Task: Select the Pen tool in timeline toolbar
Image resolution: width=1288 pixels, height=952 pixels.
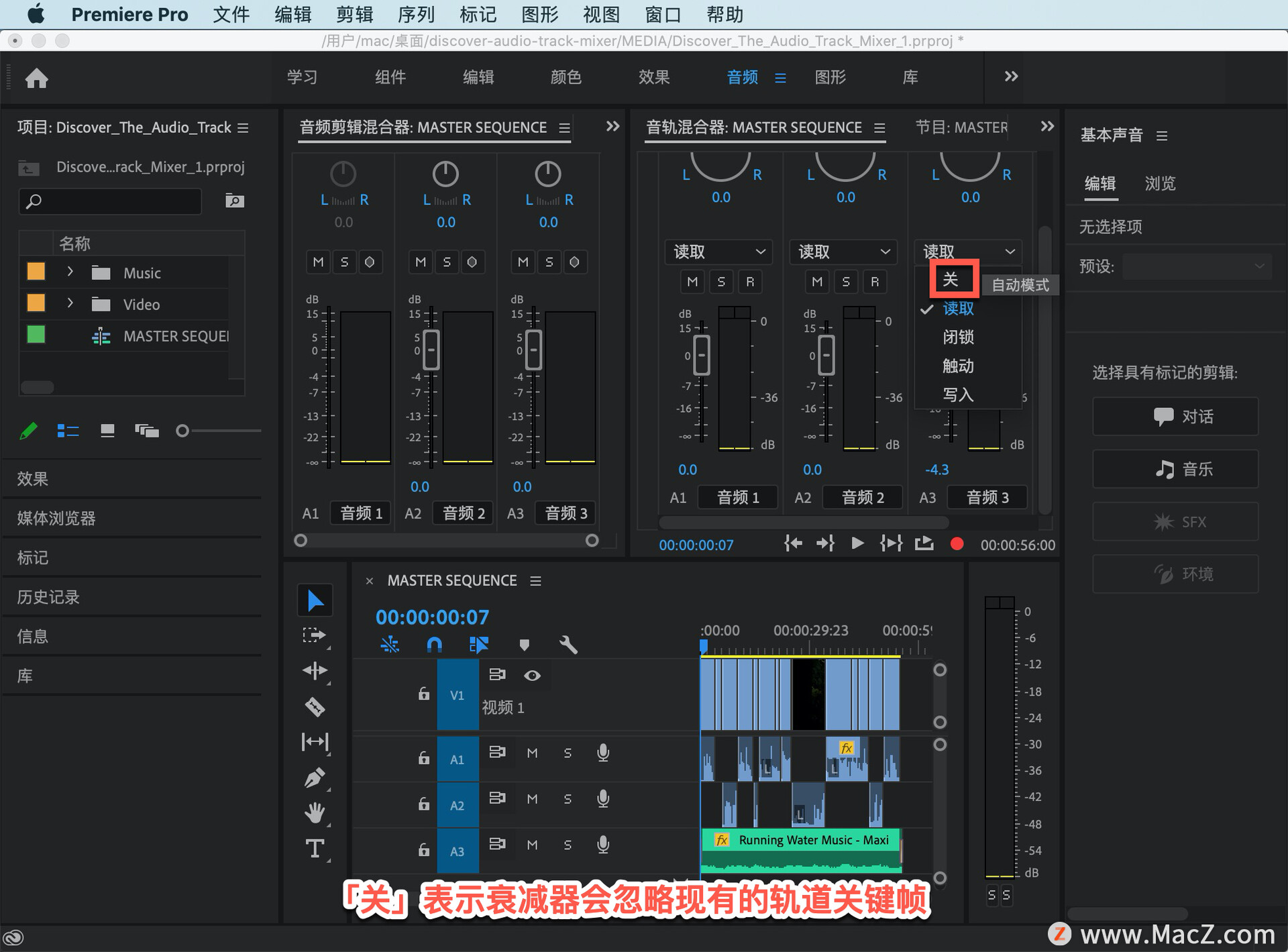Action: pyautogui.click(x=315, y=778)
